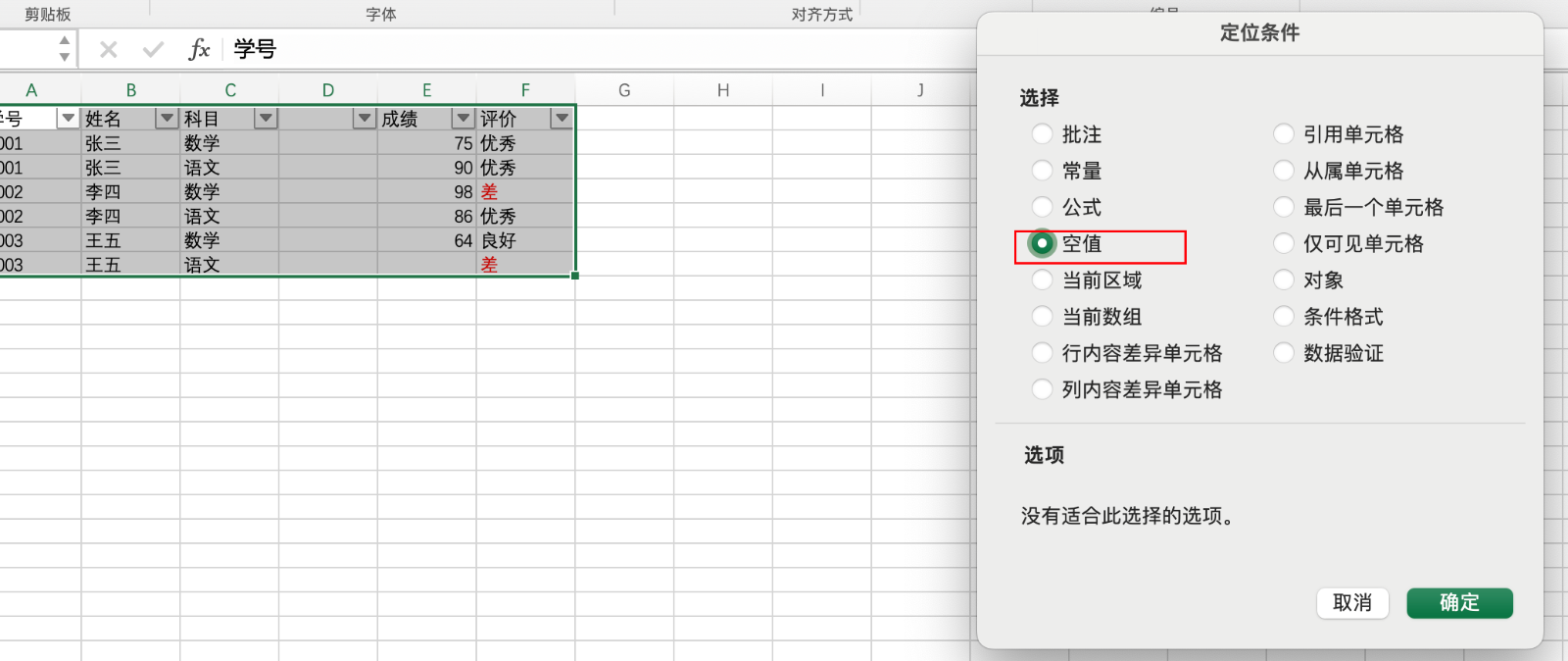Open the 科目 column filter dropdown
Image resolution: width=1568 pixels, height=661 pixels.
tap(266, 119)
